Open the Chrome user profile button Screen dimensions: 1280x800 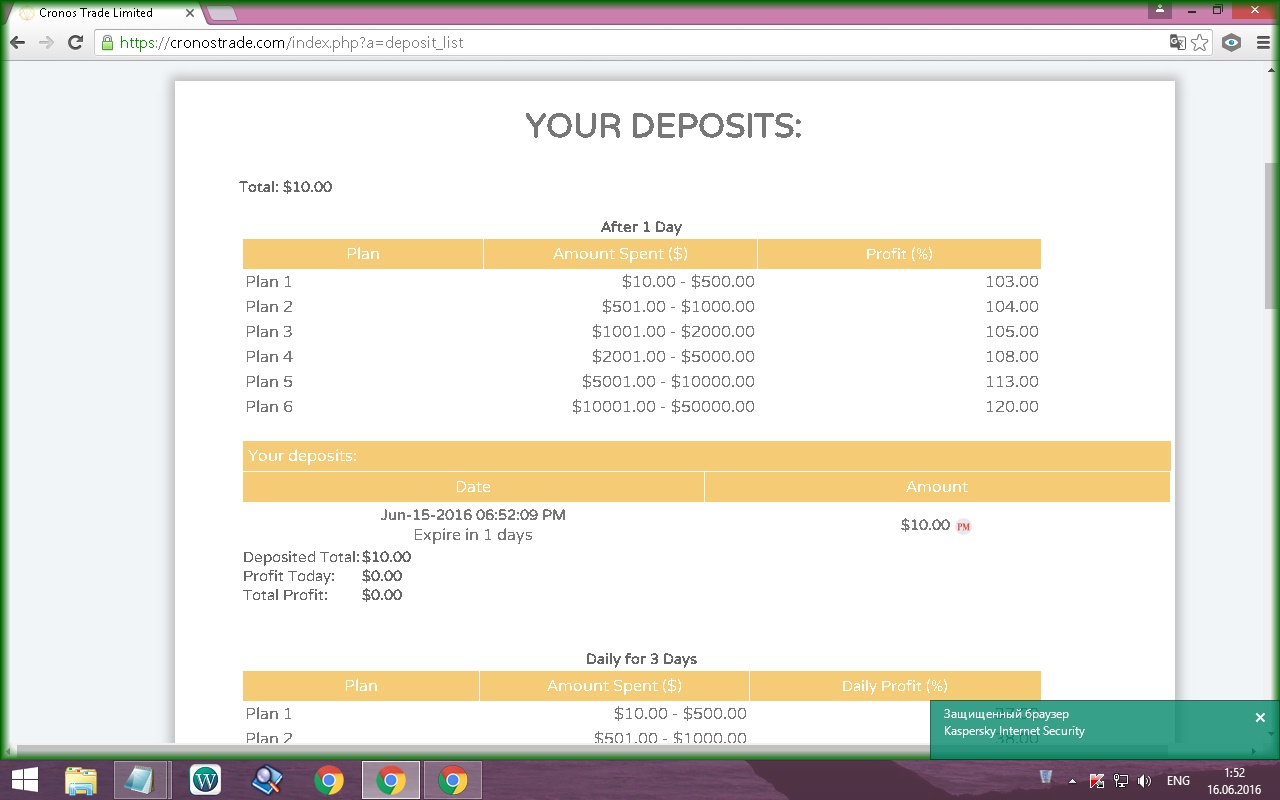pos(1159,11)
